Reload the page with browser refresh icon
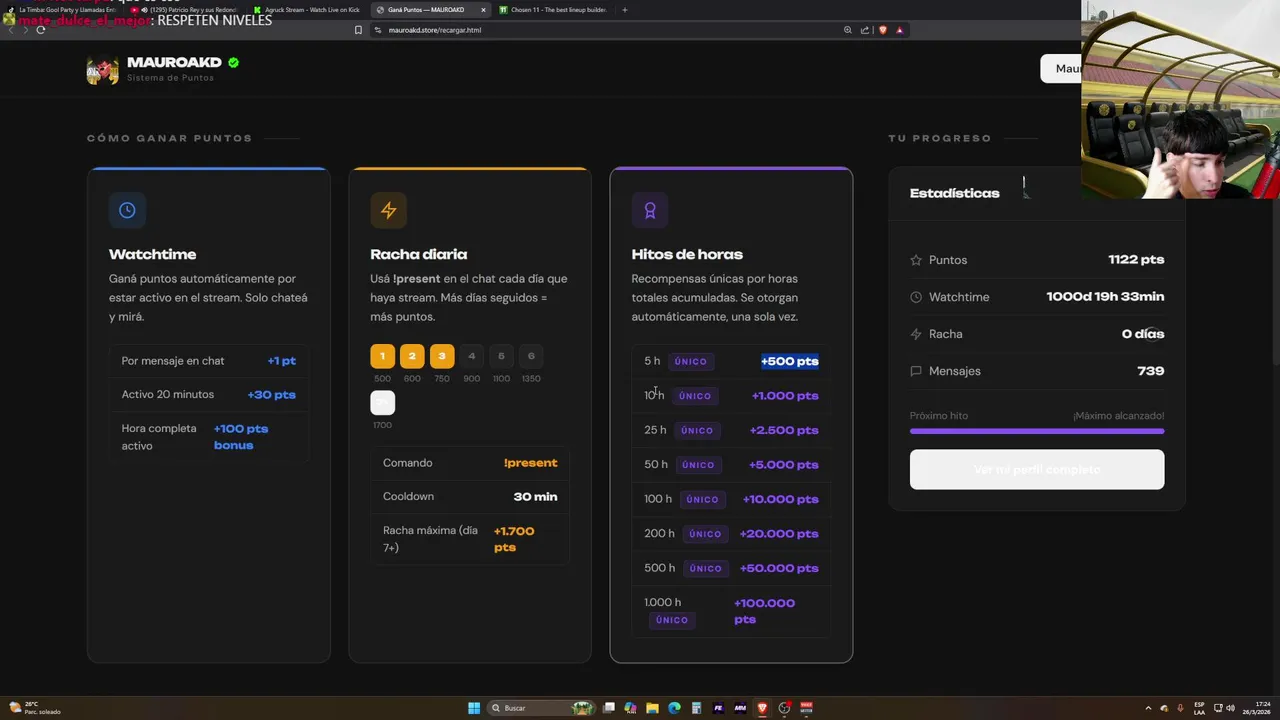This screenshot has width=1280, height=720. pos(40,30)
